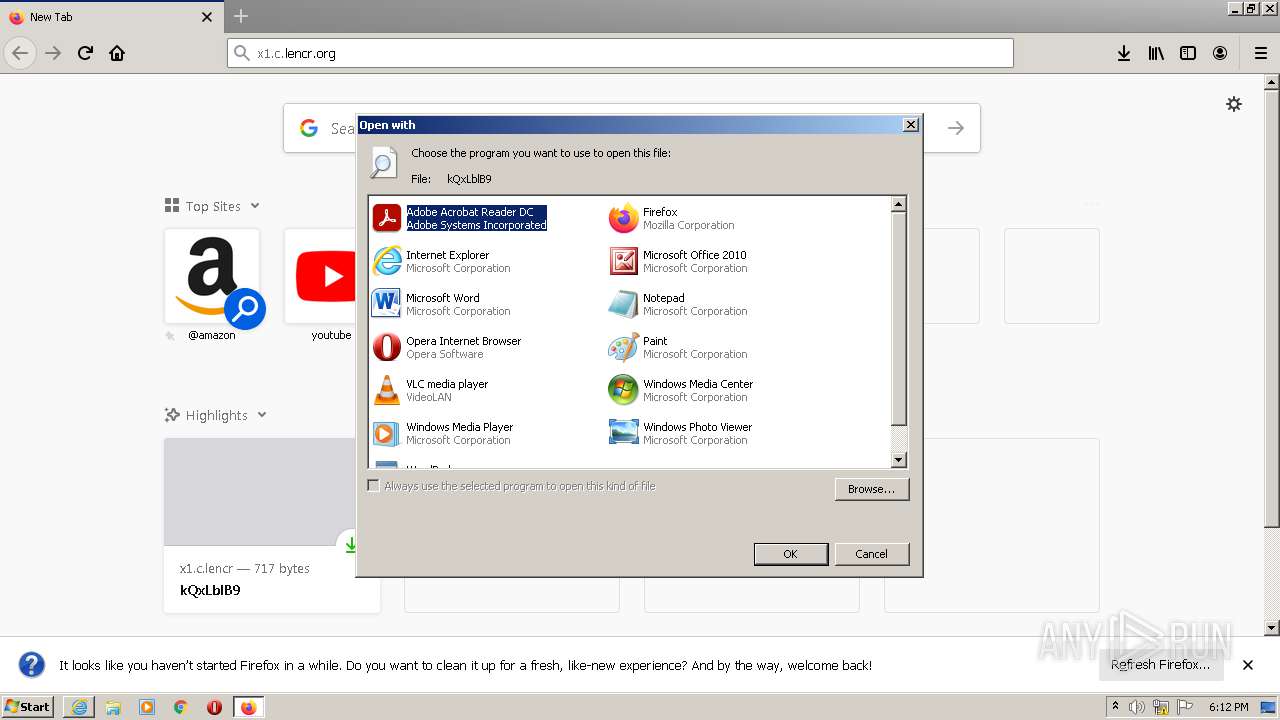
Task: Open Firefox library icon
Action: pyautogui.click(x=1156, y=53)
